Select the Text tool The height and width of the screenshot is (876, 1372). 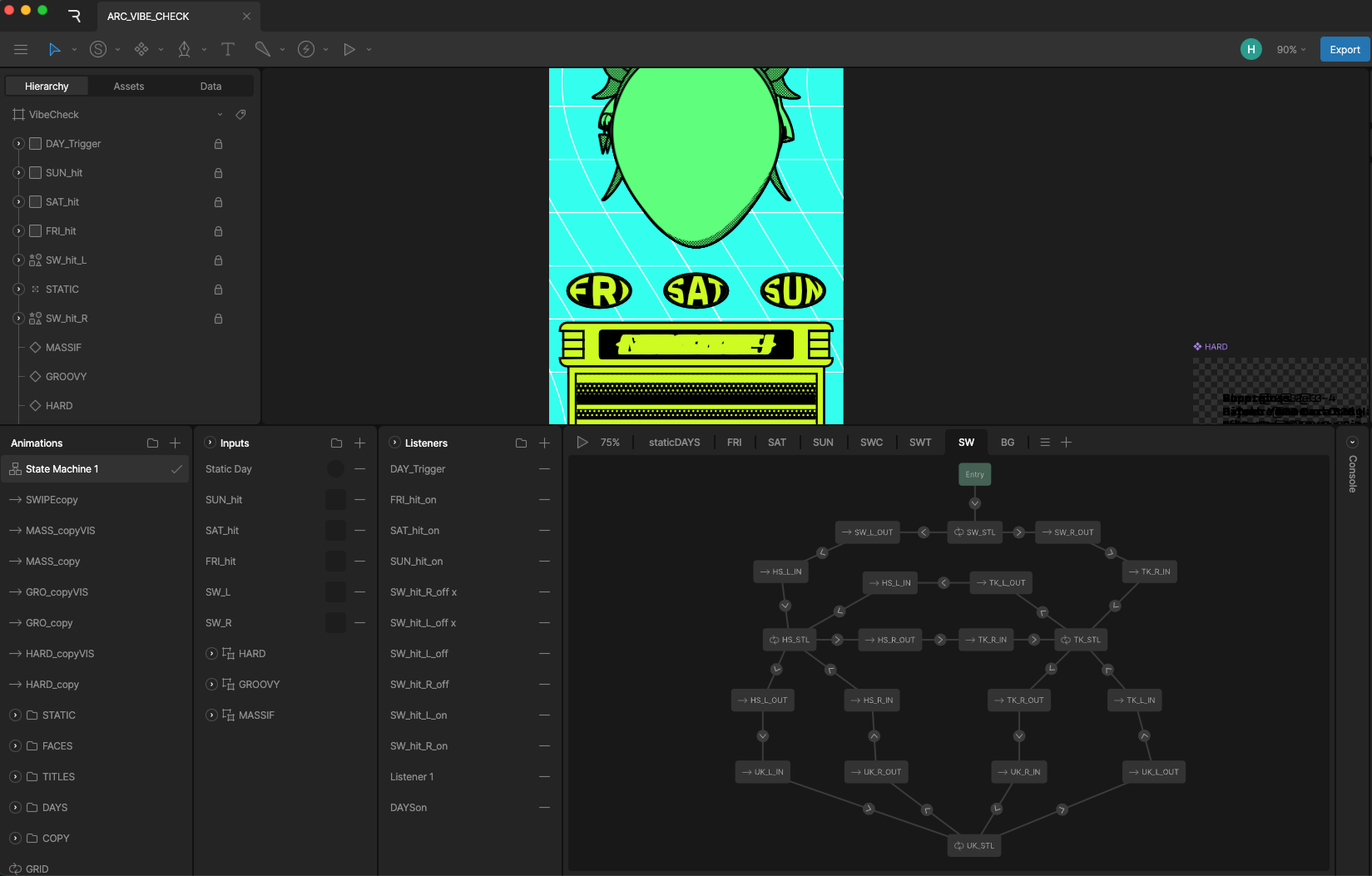pos(228,50)
